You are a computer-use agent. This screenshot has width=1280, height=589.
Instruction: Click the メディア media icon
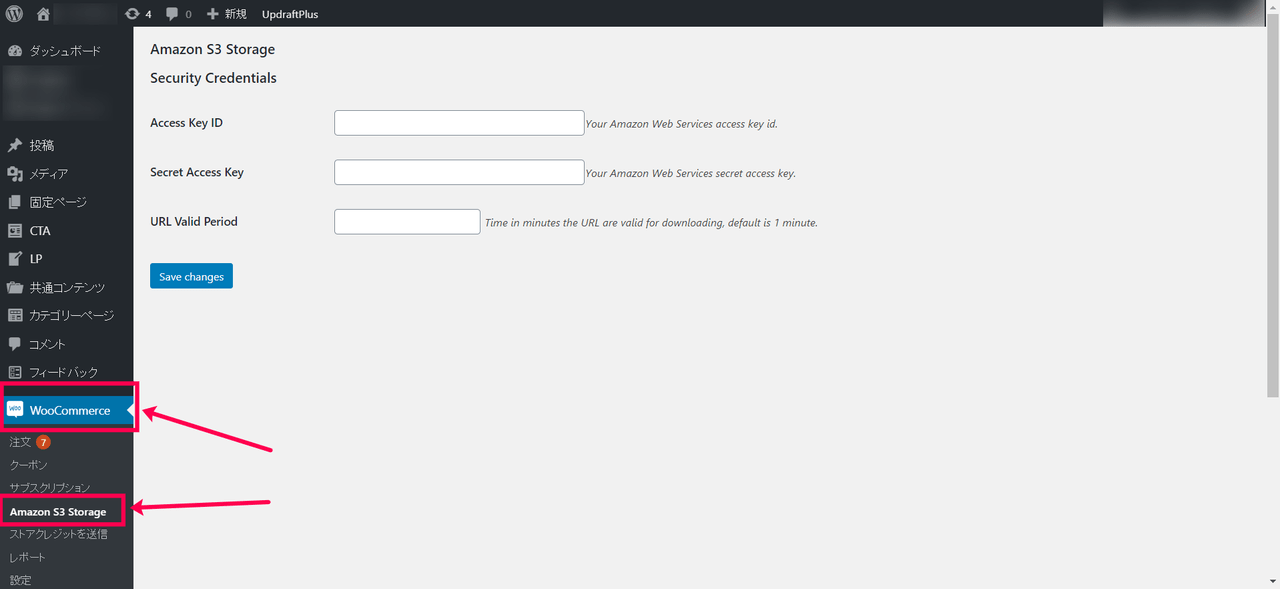15,174
